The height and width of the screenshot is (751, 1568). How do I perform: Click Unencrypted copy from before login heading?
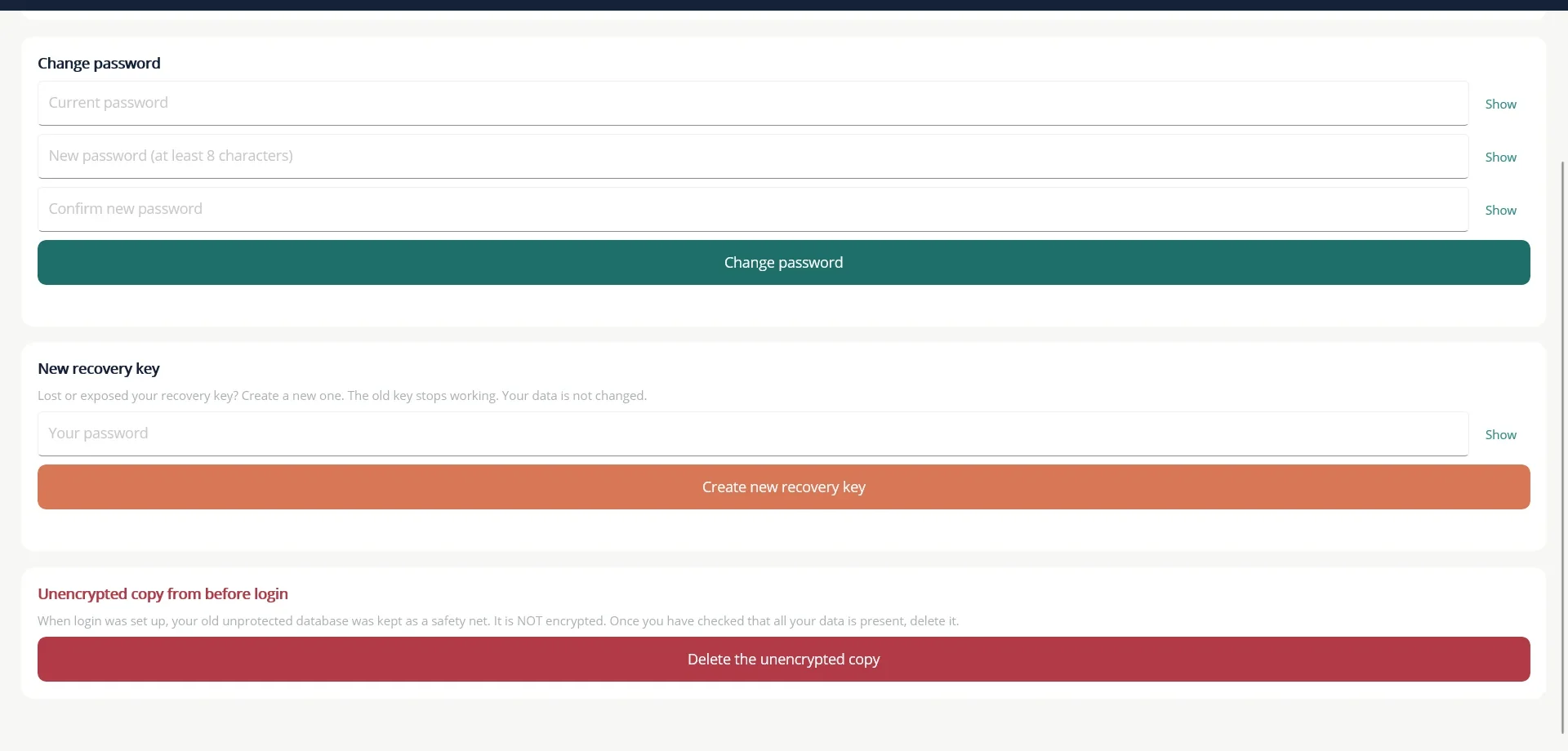(x=163, y=593)
